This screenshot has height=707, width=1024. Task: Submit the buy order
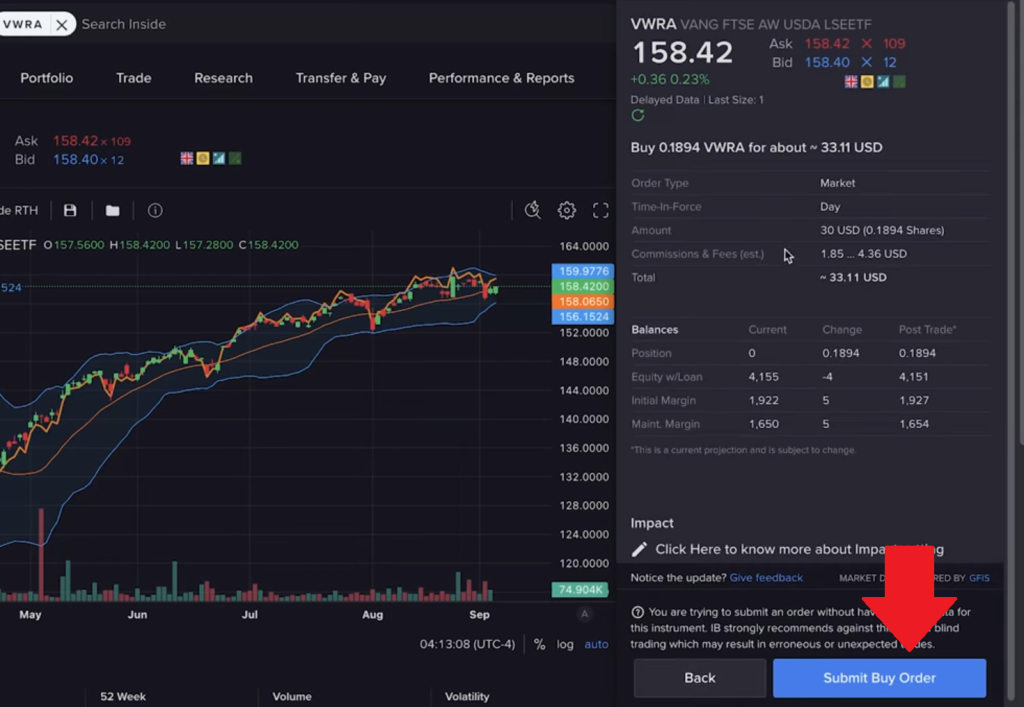click(879, 678)
